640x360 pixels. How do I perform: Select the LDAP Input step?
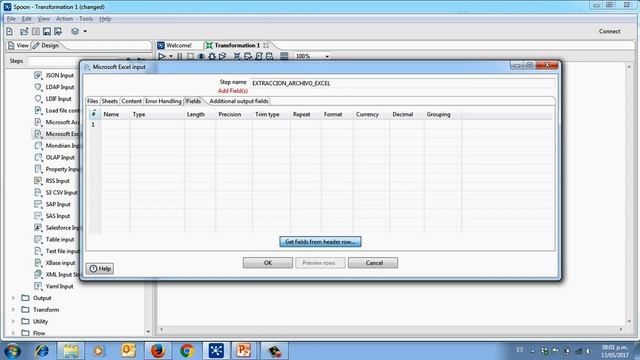(x=54, y=87)
